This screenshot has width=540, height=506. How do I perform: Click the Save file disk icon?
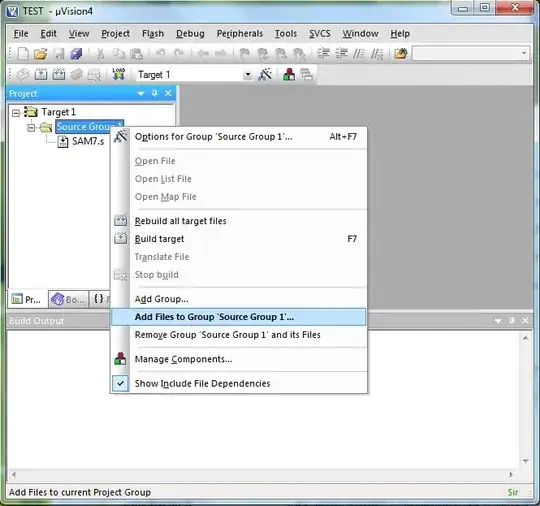pyautogui.click(x=59, y=54)
